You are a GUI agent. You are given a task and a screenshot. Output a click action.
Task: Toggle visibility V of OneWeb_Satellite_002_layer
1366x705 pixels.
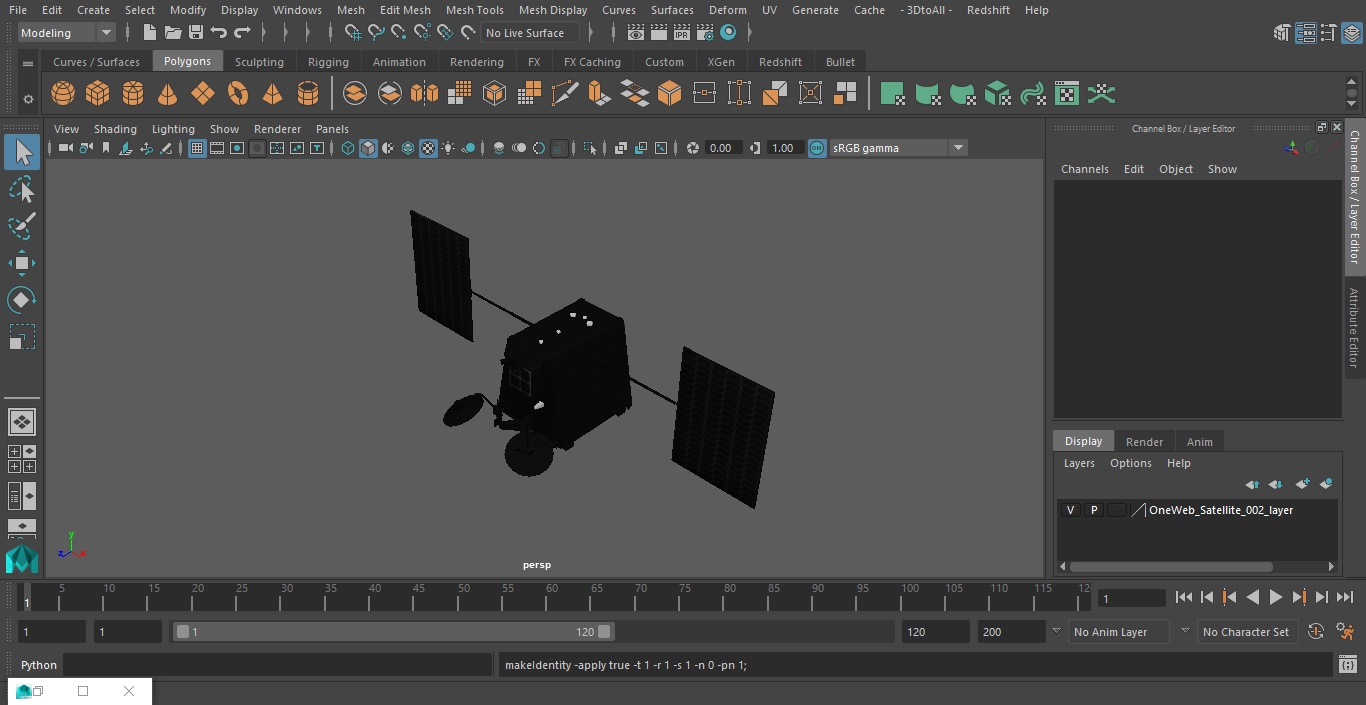[1070, 510]
